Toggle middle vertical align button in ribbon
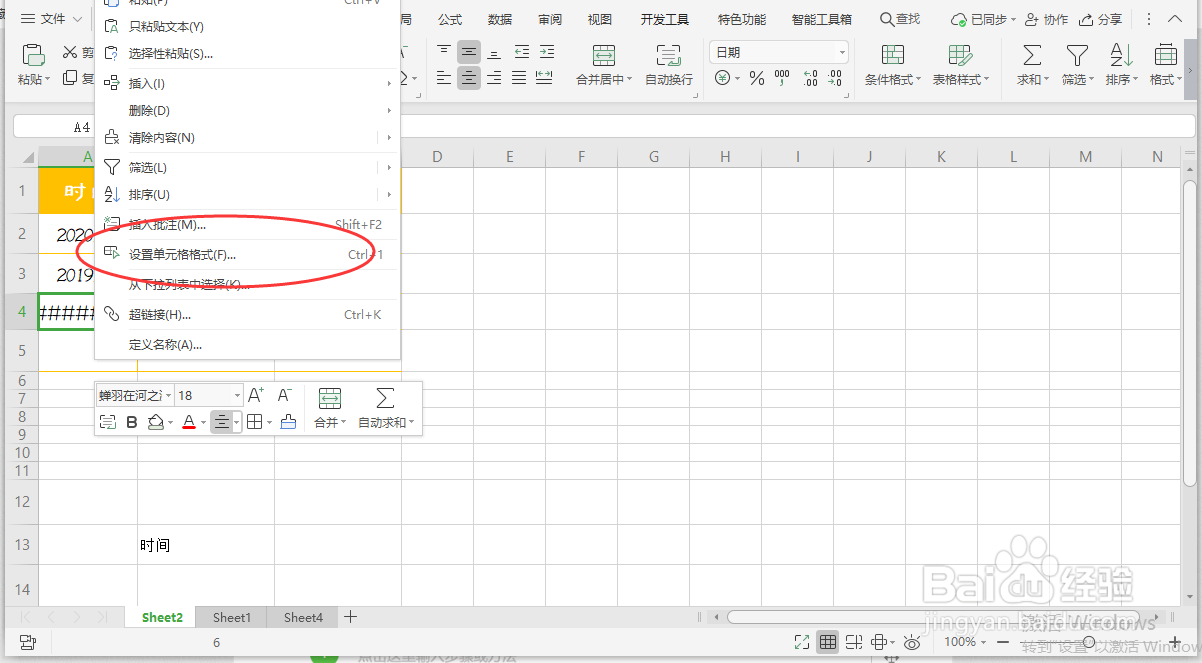Image resolution: width=1202 pixels, height=663 pixels. click(468, 51)
